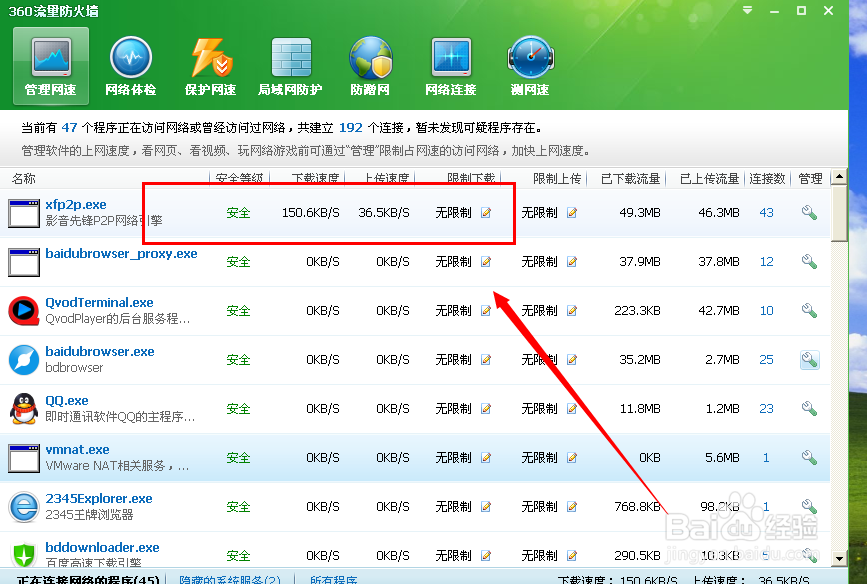Edit upload limit for vmnat.exe

tap(572, 457)
